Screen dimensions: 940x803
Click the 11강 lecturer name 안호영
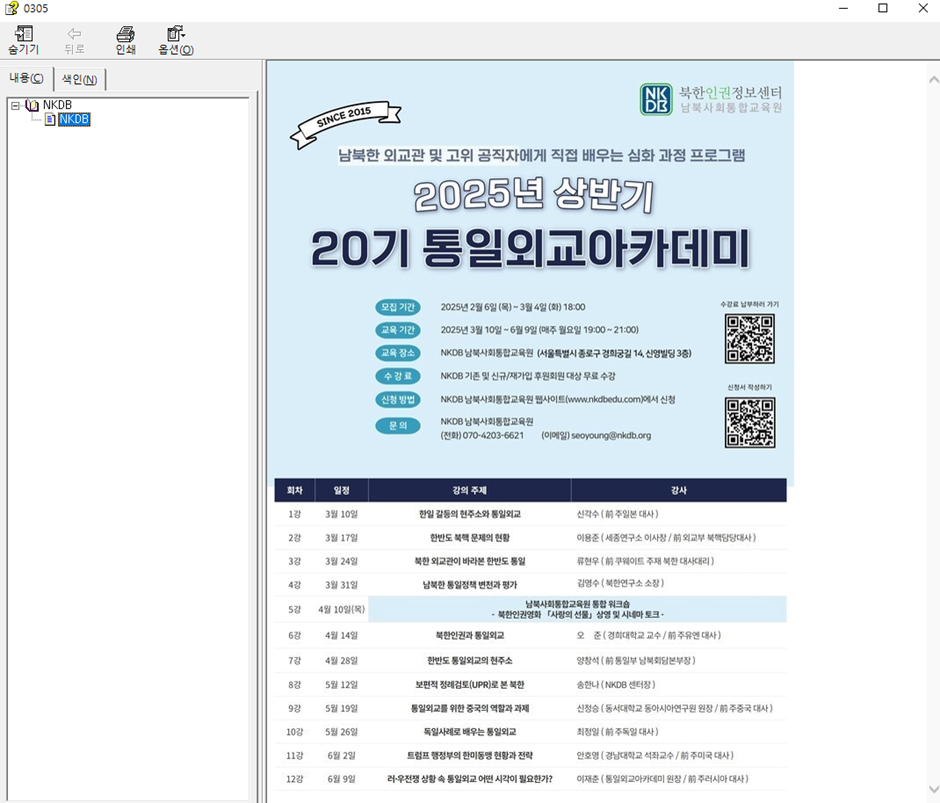(x=588, y=756)
